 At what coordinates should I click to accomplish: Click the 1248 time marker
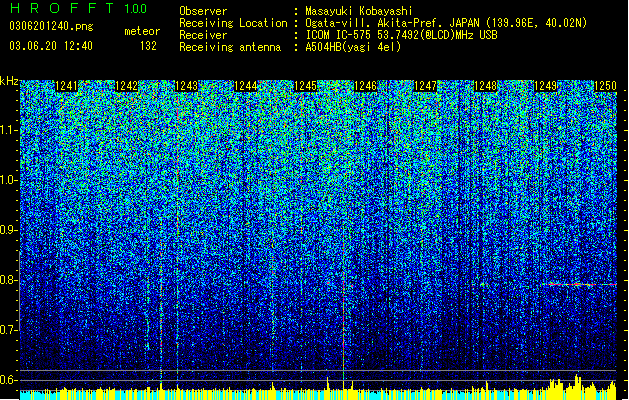pyautogui.click(x=485, y=86)
